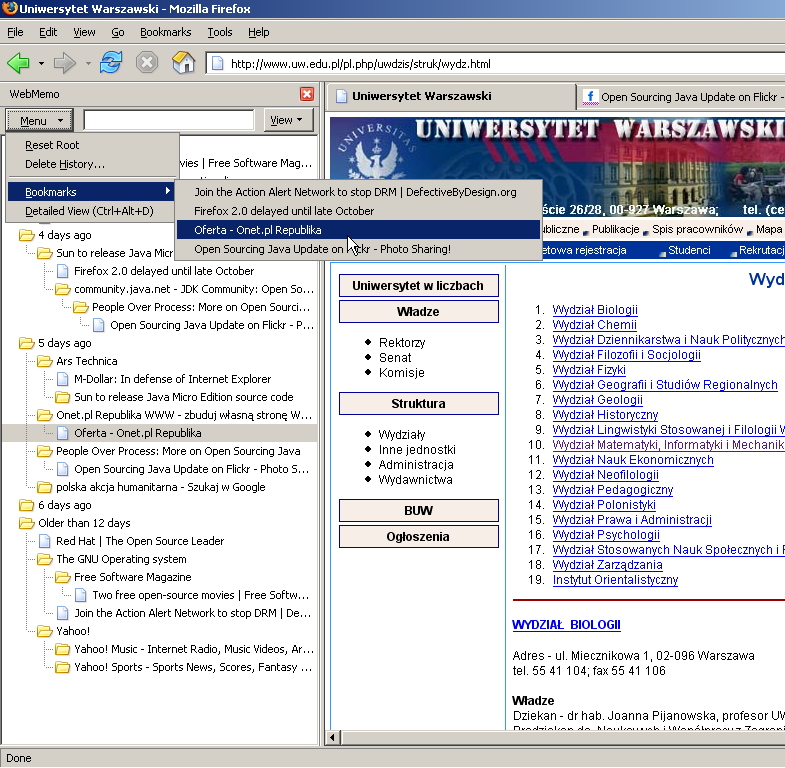Click the Older than 12 days folder icon
785x768 pixels.
tap(26, 523)
